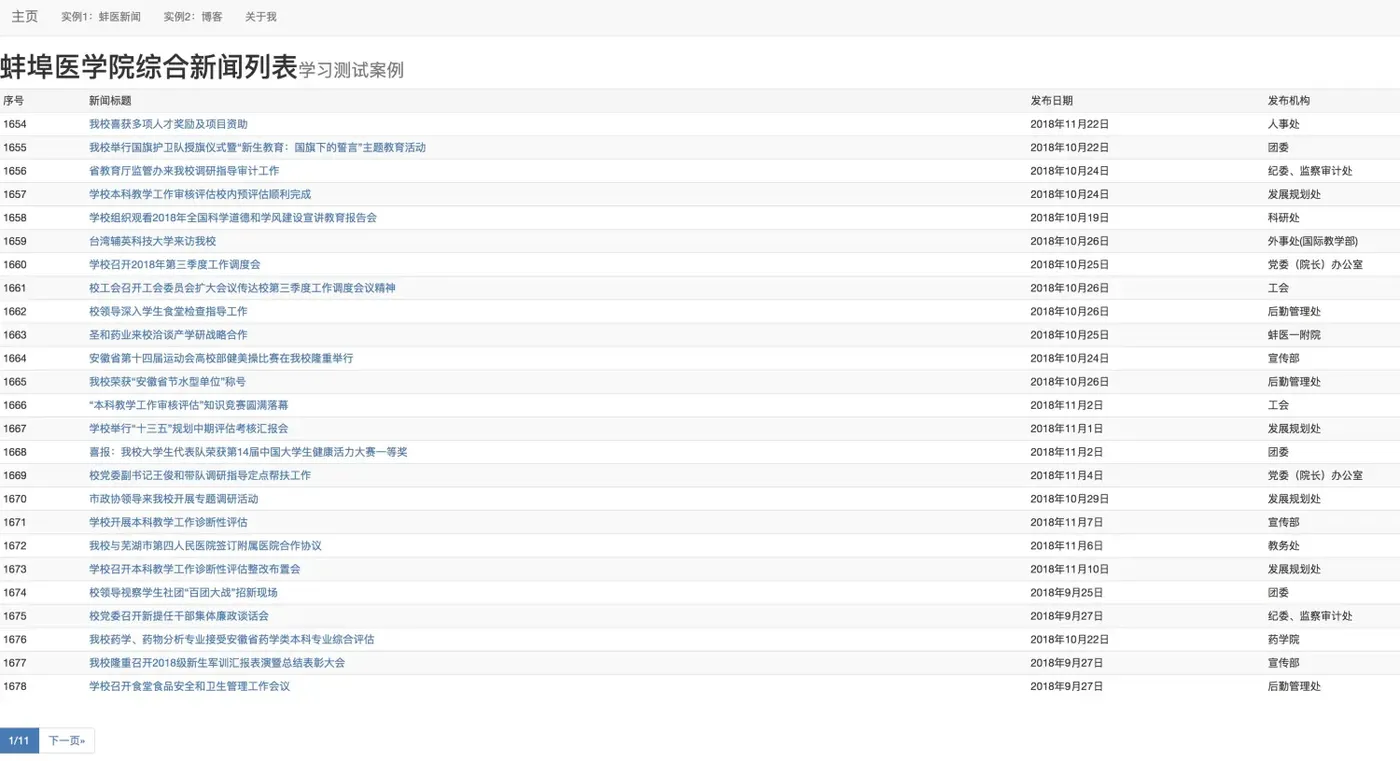Viewport: 1400px width, 761px height.
Task: Open 校党委副书记王俊和带队调研指导定点帮扶工作
Action: tap(200, 475)
